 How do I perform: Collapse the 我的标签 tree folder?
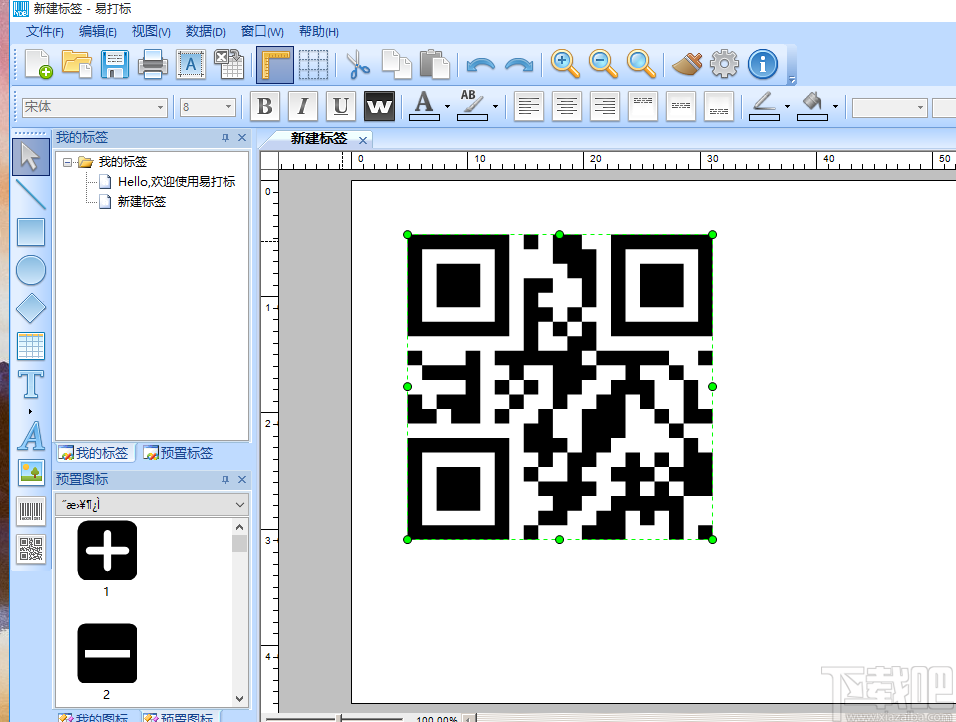pos(67,162)
